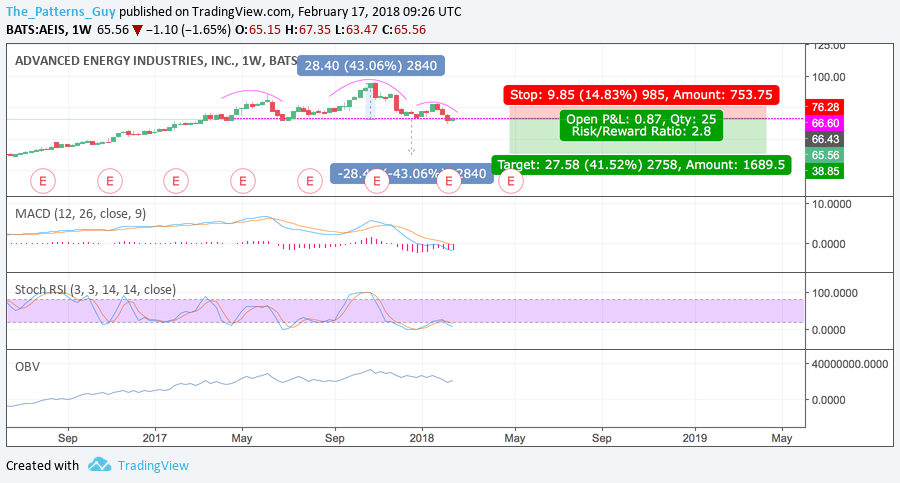Click the ADVANCED ENERGY INDUSTRIES chart title

click(x=156, y=60)
